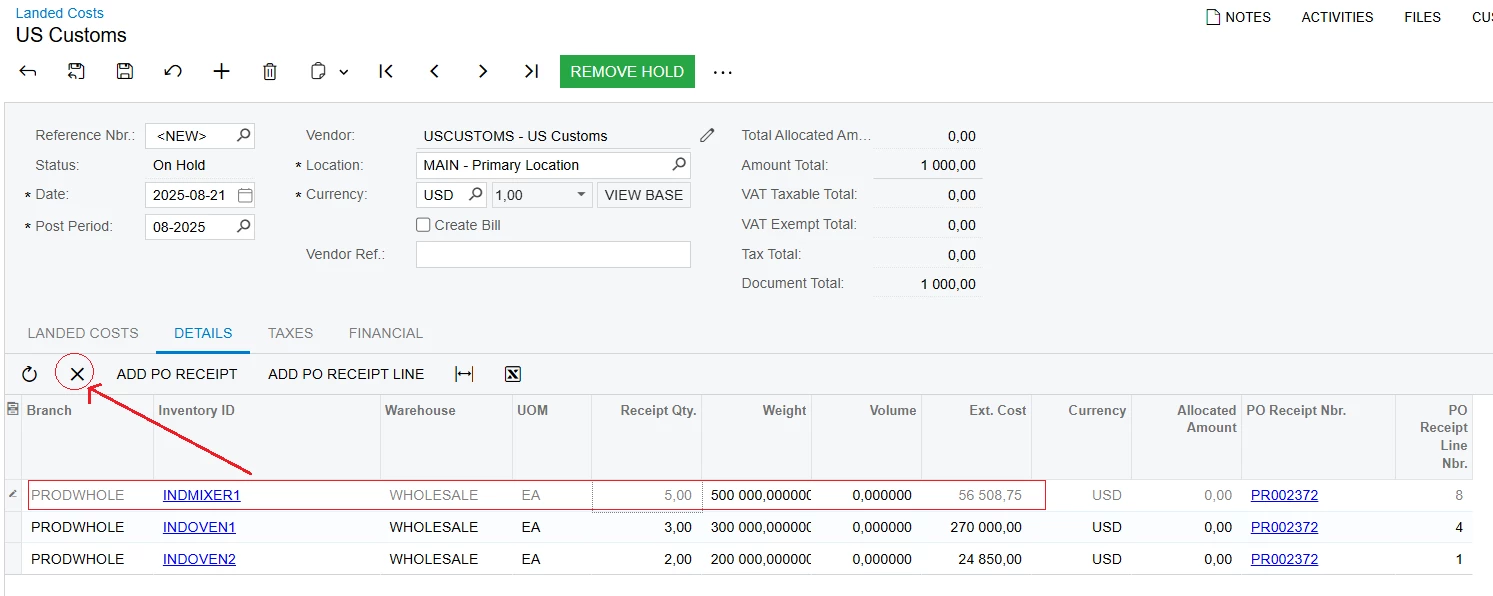1493x596 pixels.
Task: Add new record with plus icon
Action: pos(221,71)
